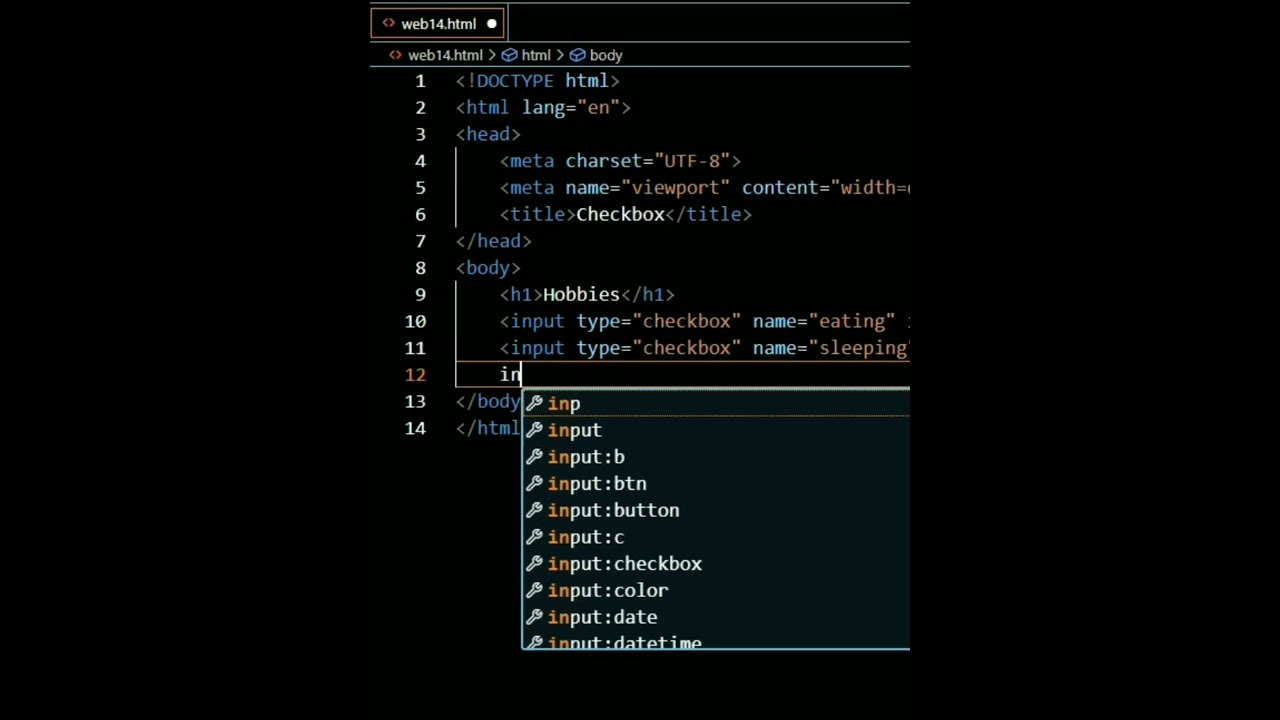The image size is (1280, 720).
Task: Insert the 'input:color' suggestion
Action: pos(716,590)
